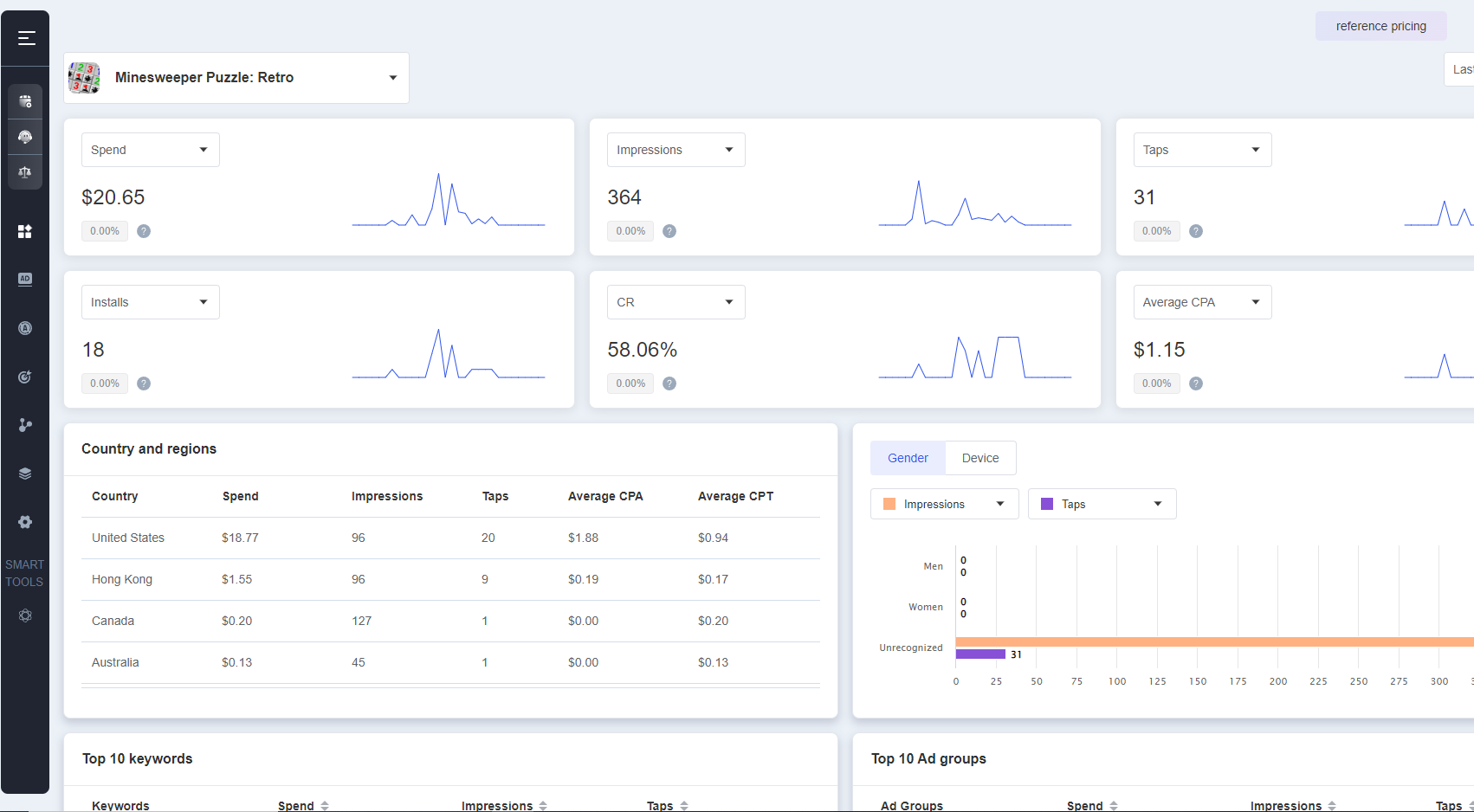Click the help icon in the Taps card
This screenshot has height=812, width=1474.
click(x=1196, y=231)
